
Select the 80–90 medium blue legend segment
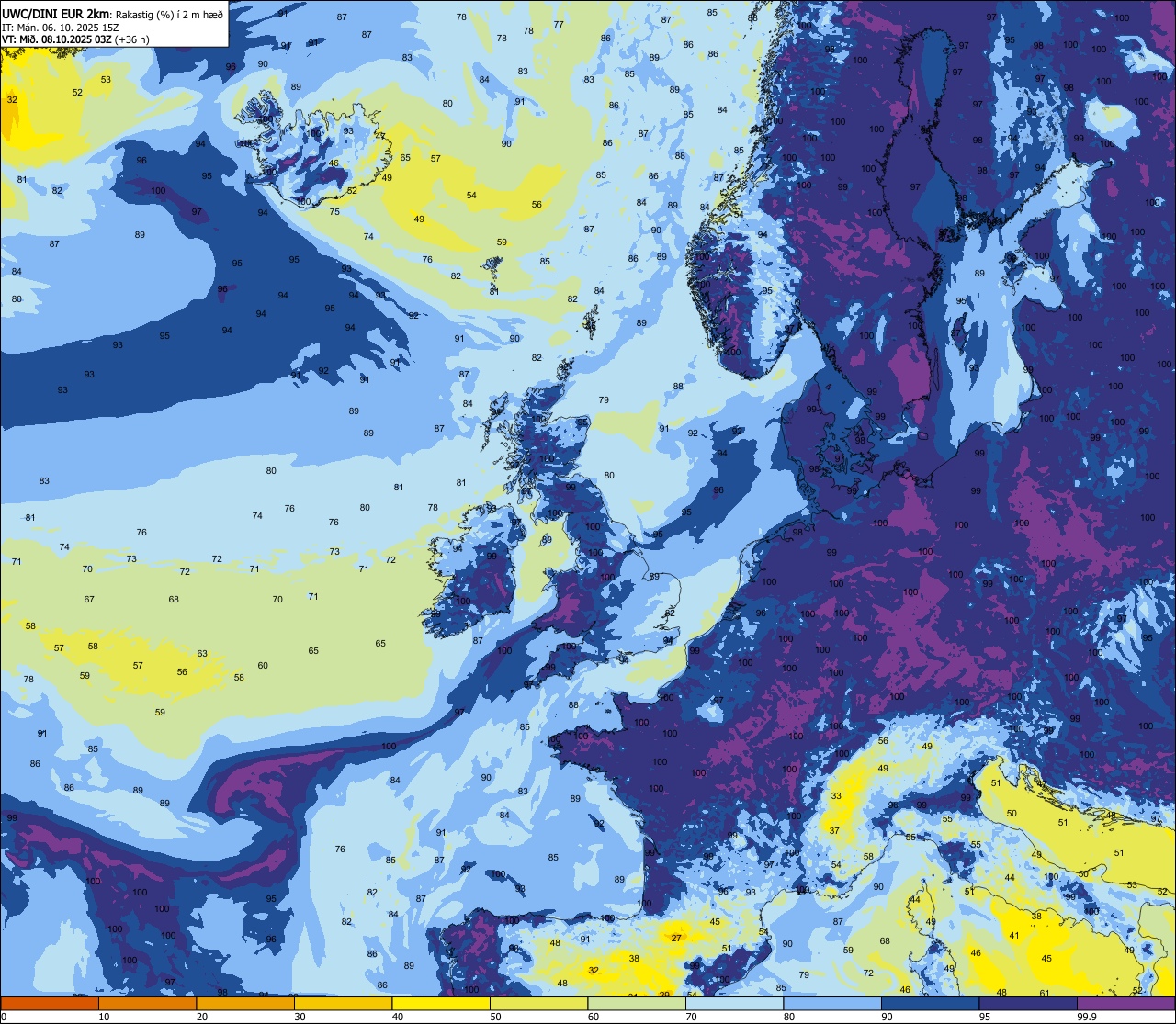coord(832,1004)
